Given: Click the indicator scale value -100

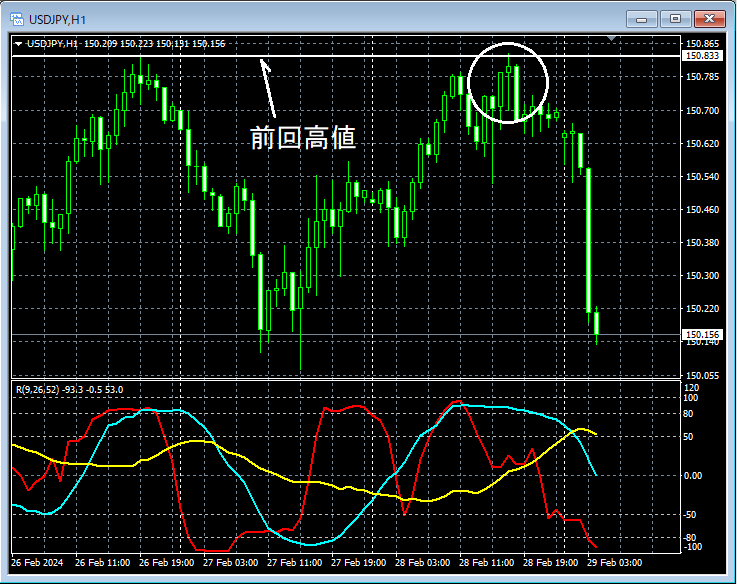Looking at the screenshot, I should pos(691,546).
